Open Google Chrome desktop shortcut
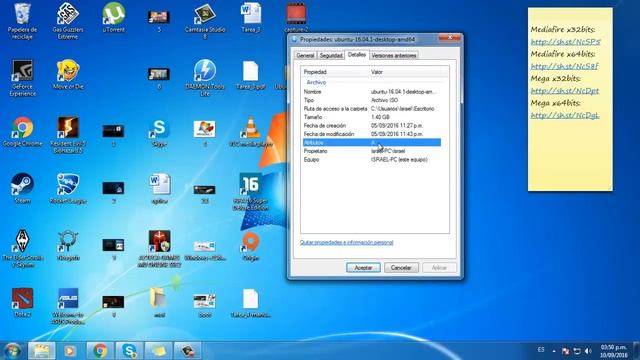640x360 pixels. tap(22, 131)
